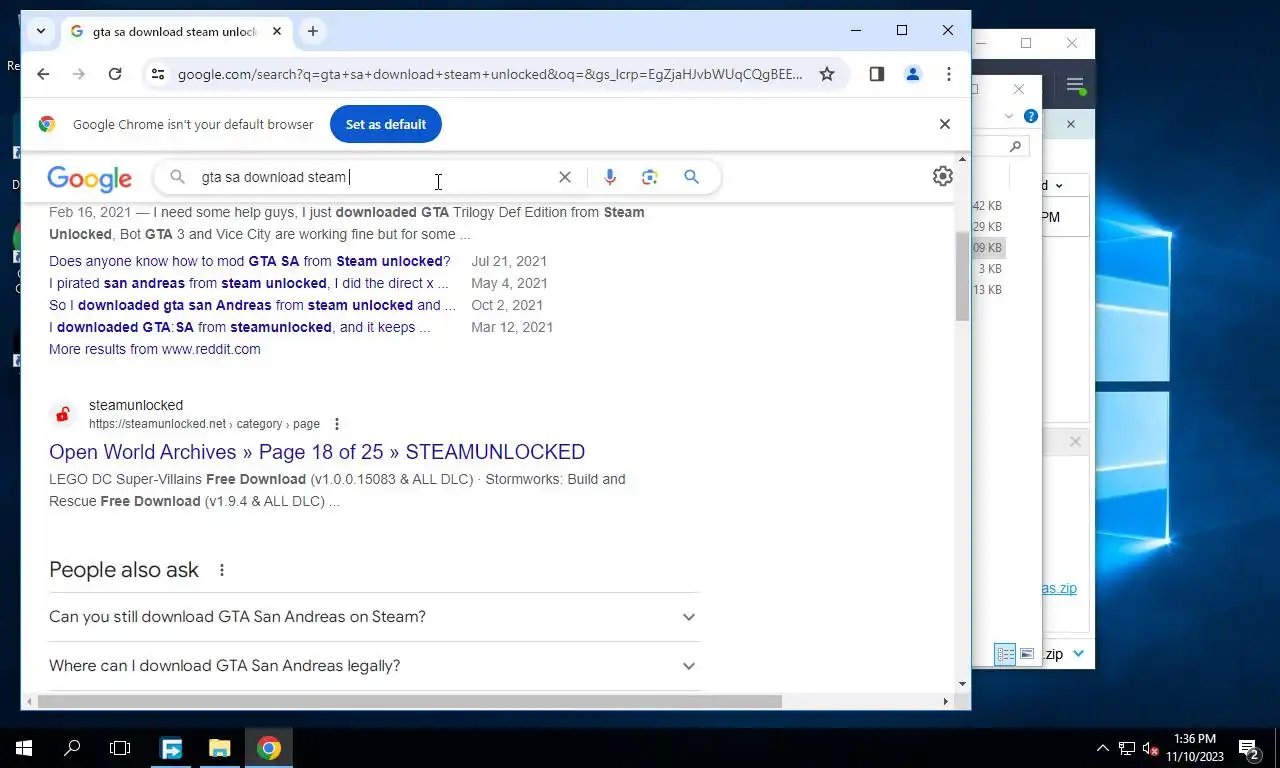Open the Chrome profile menu
Viewport: 1280px width, 768px height.
913,74
